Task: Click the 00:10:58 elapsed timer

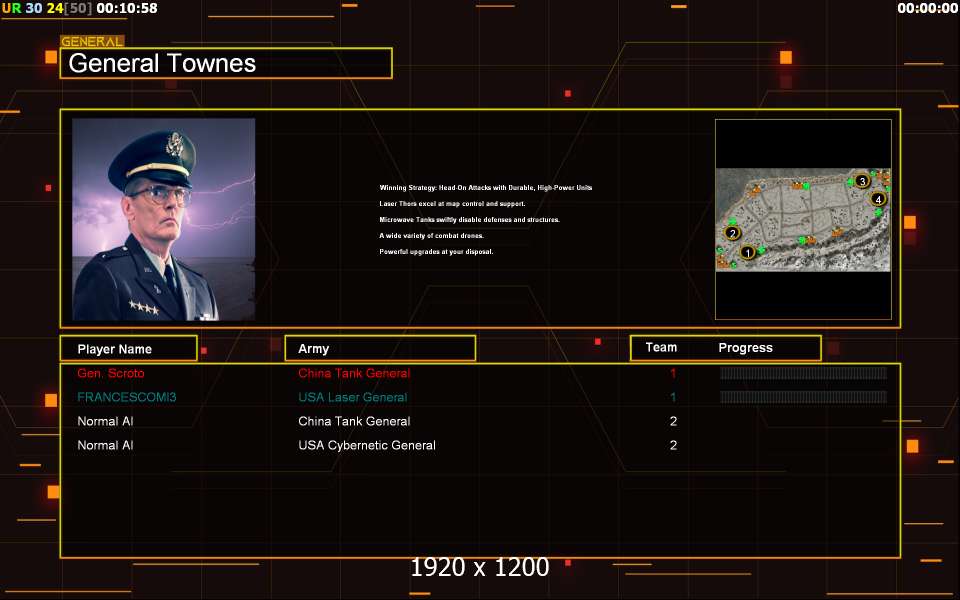Action: point(127,9)
